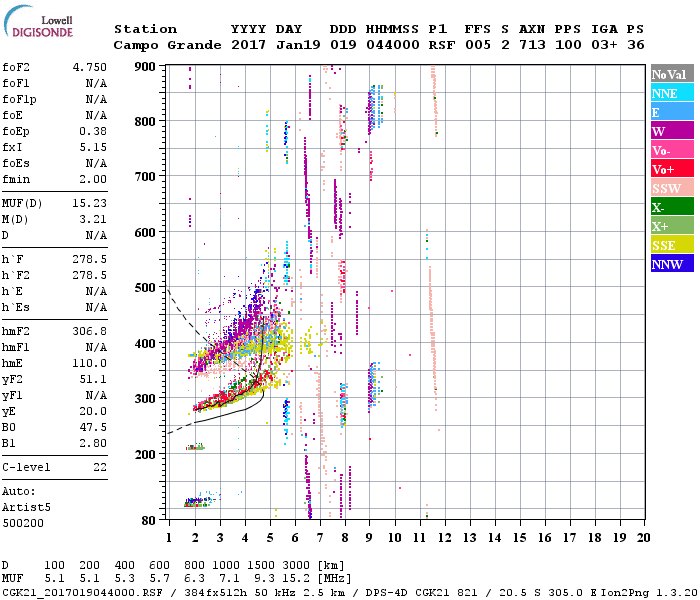This screenshot has height=600, width=700.
Task: Select the X- dark green legend swatch
Action: 671,207
